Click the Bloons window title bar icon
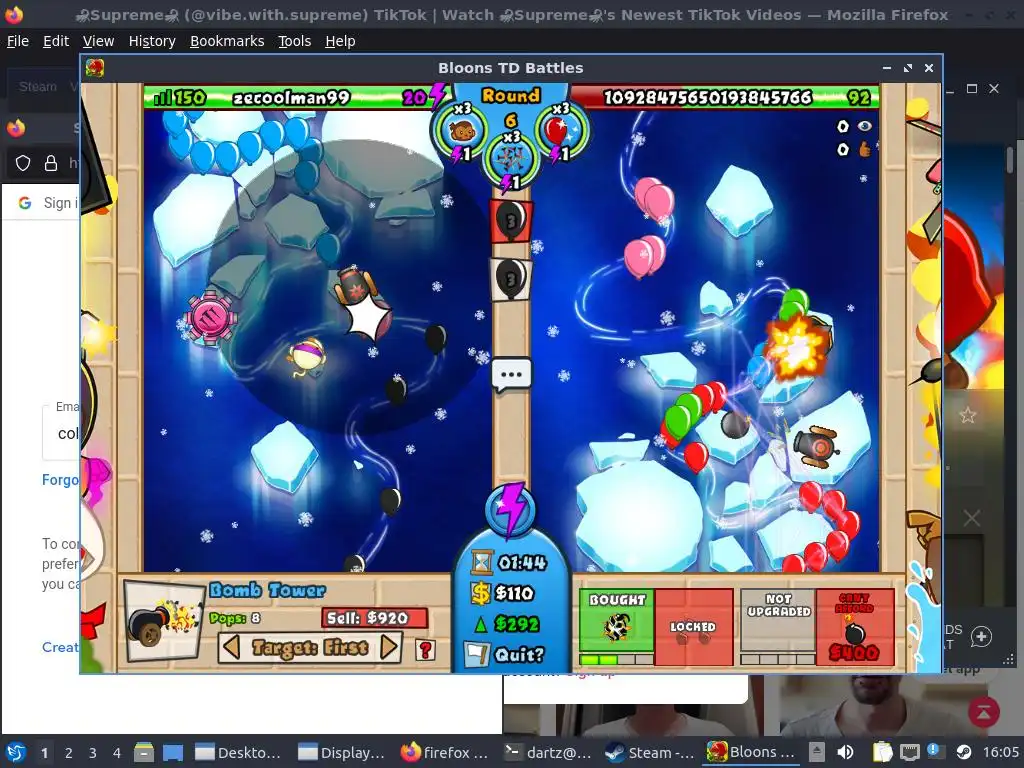Viewport: 1024px width, 768px height. pyautogui.click(x=95, y=68)
